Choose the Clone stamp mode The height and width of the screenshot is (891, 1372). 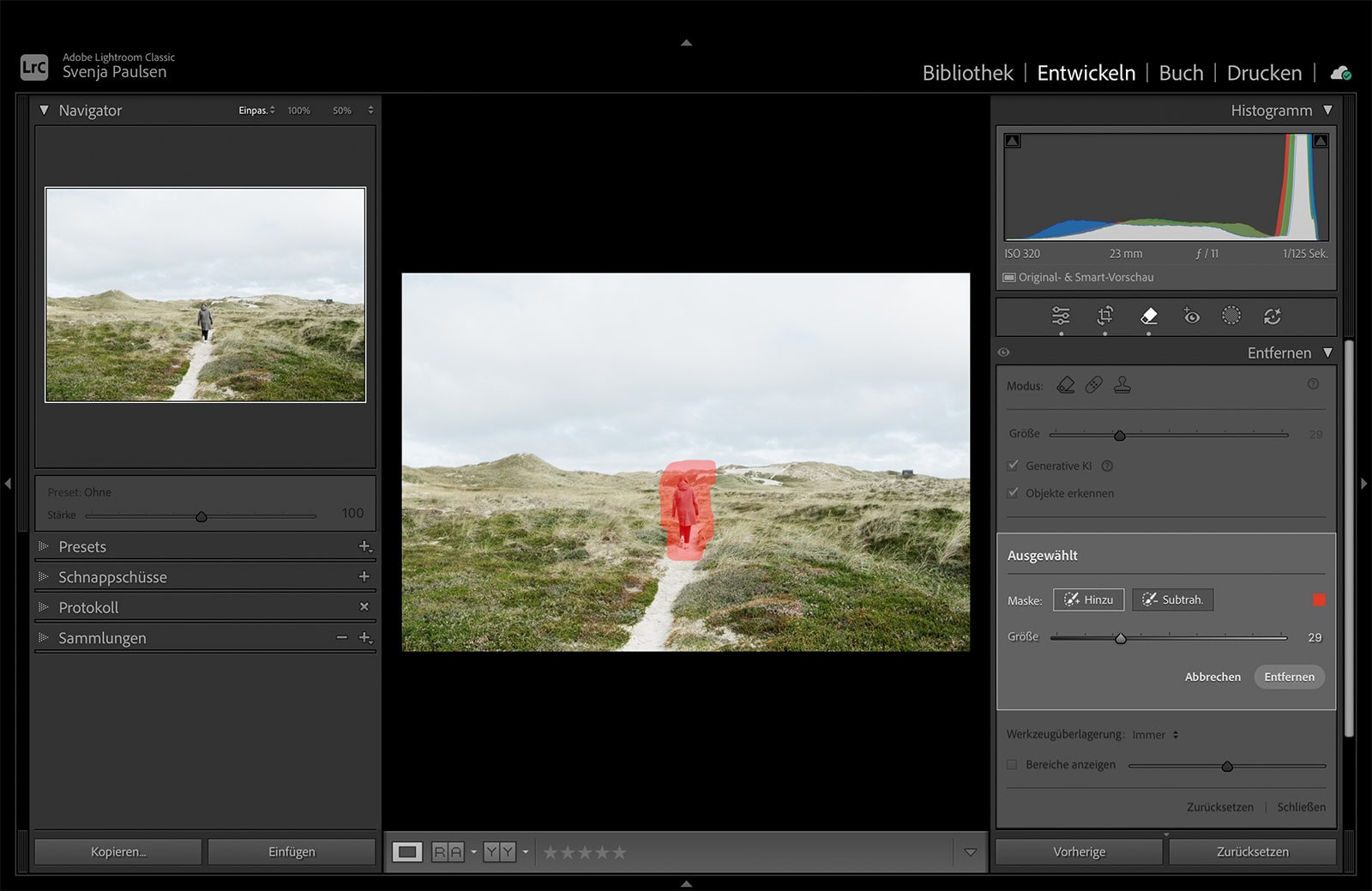pos(1122,385)
